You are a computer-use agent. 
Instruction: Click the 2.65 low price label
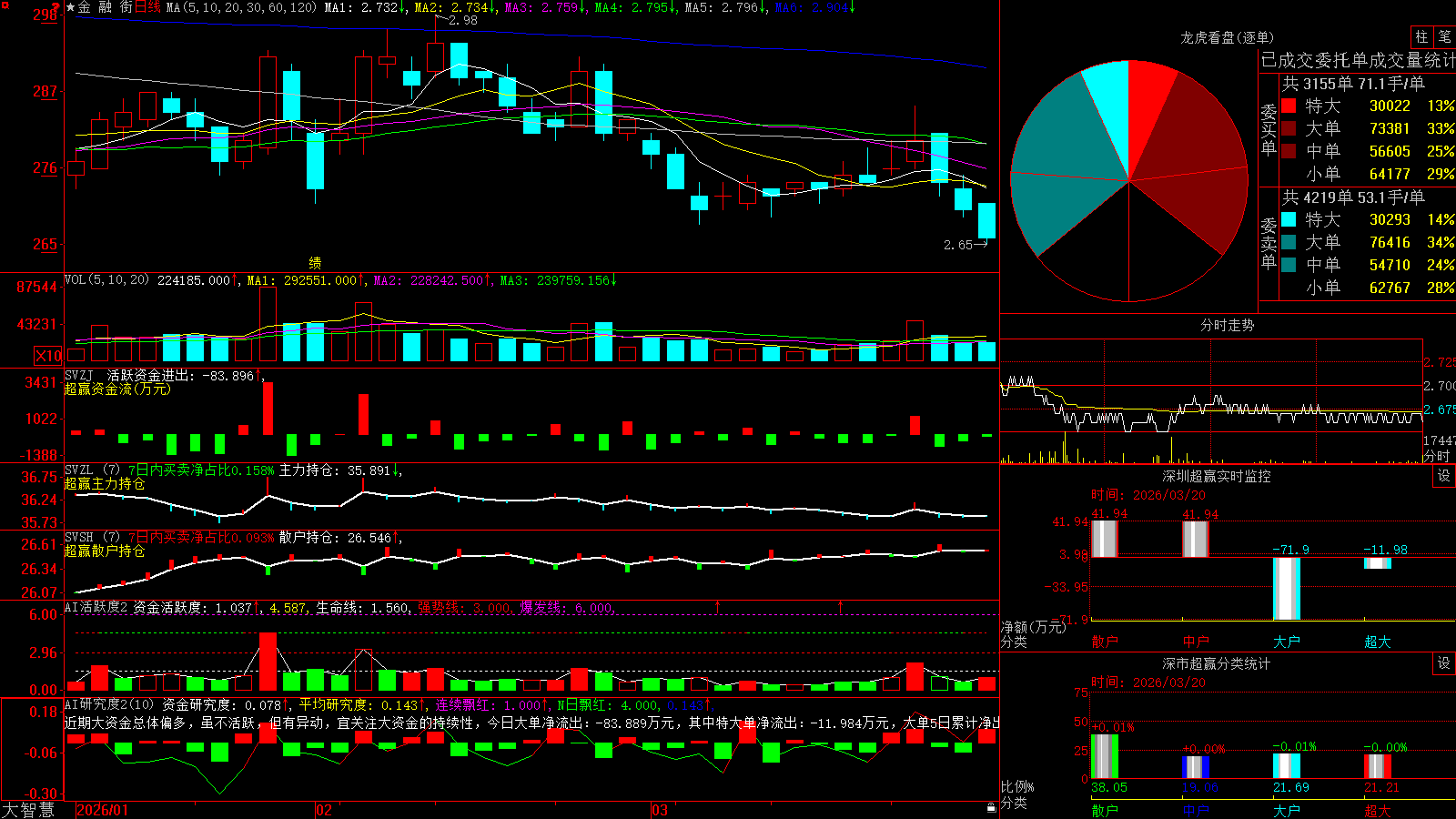click(x=958, y=245)
